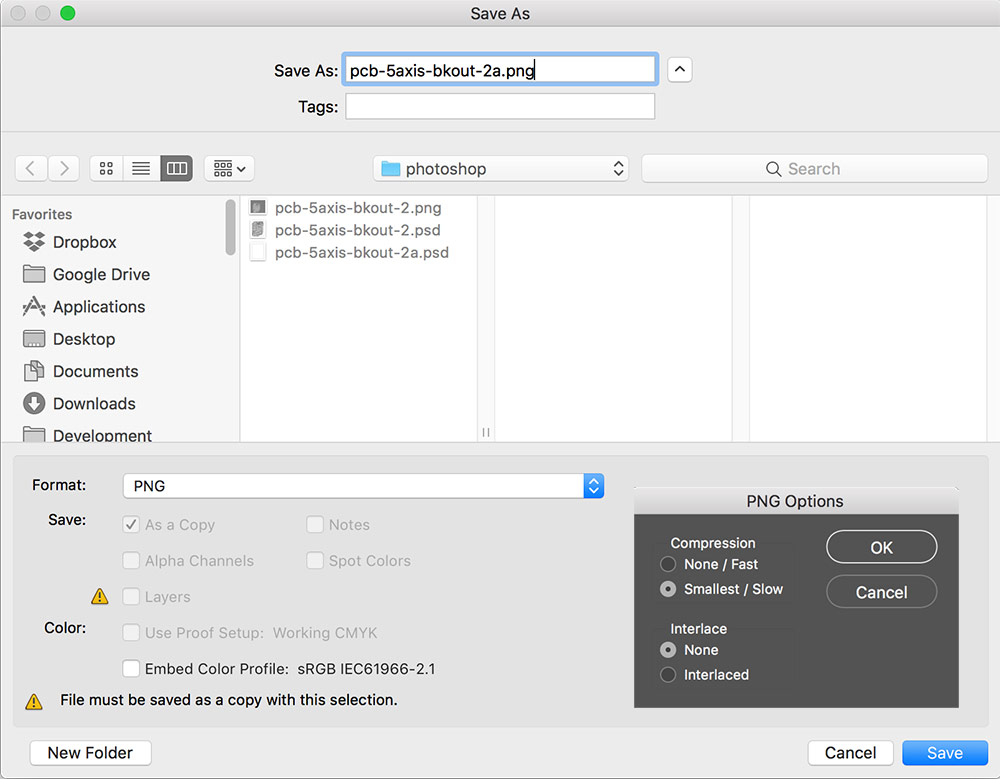Viewport: 1000px width, 779px height.
Task: Collapse the filename disclosure arrow
Action: [x=679, y=69]
